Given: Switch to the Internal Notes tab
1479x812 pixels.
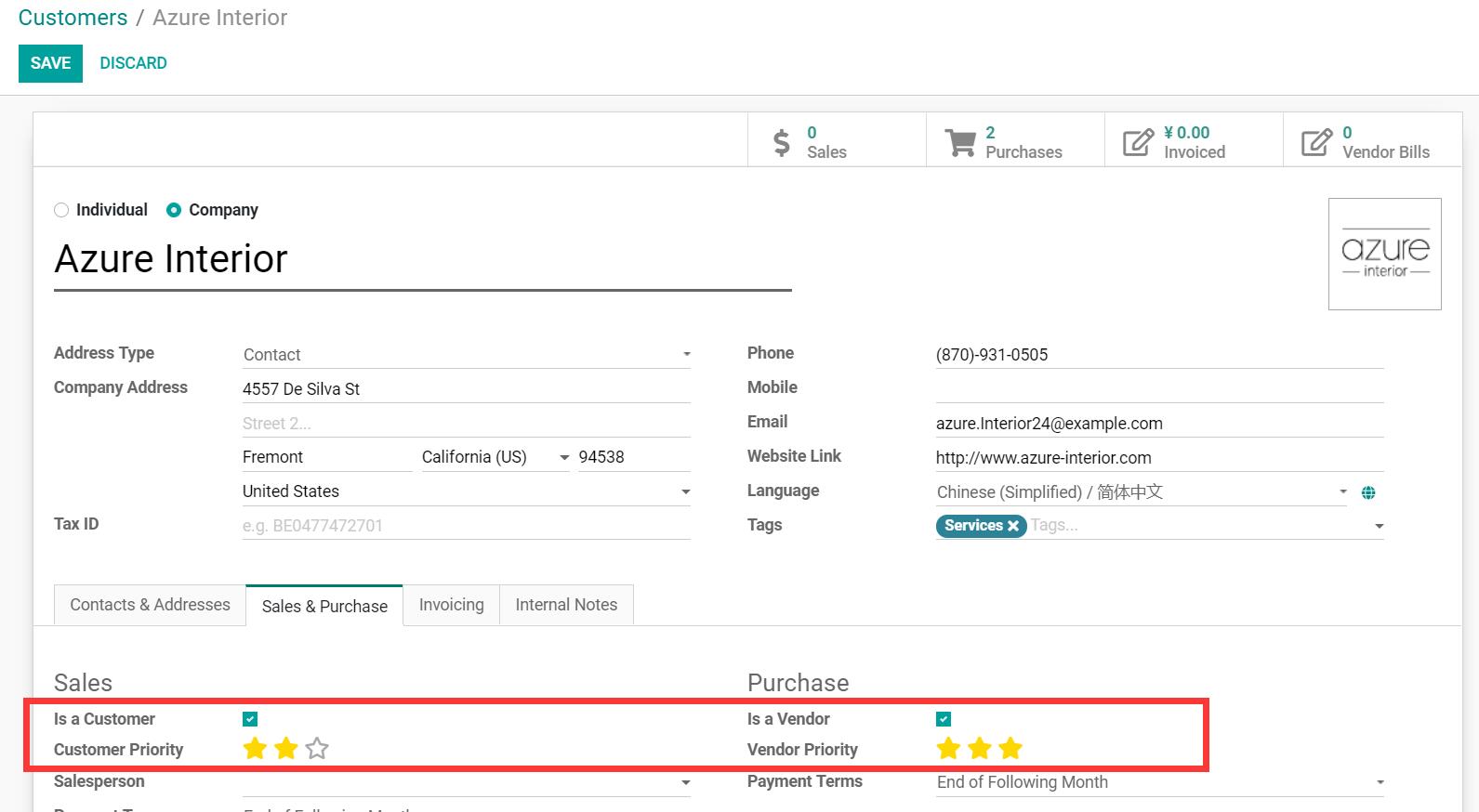Looking at the screenshot, I should [x=566, y=605].
